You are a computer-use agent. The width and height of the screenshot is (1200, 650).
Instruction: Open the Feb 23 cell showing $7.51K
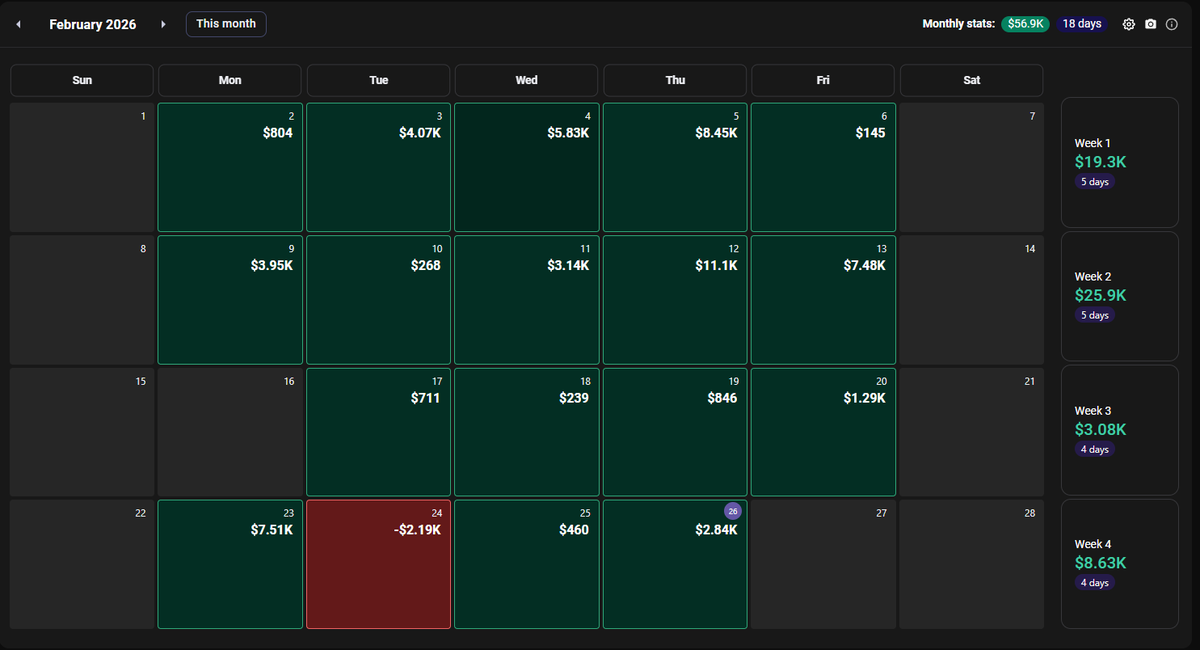coord(230,565)
